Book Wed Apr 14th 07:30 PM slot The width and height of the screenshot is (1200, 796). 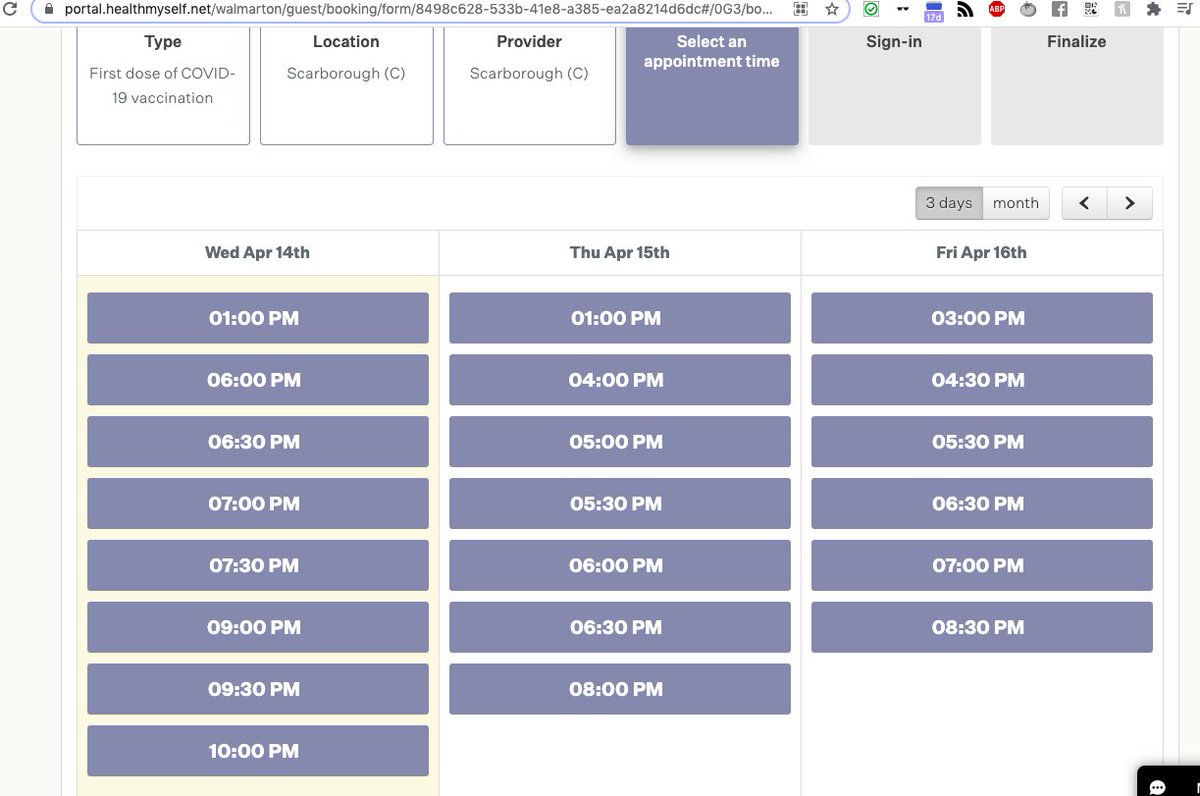click(x=258, y=566)
